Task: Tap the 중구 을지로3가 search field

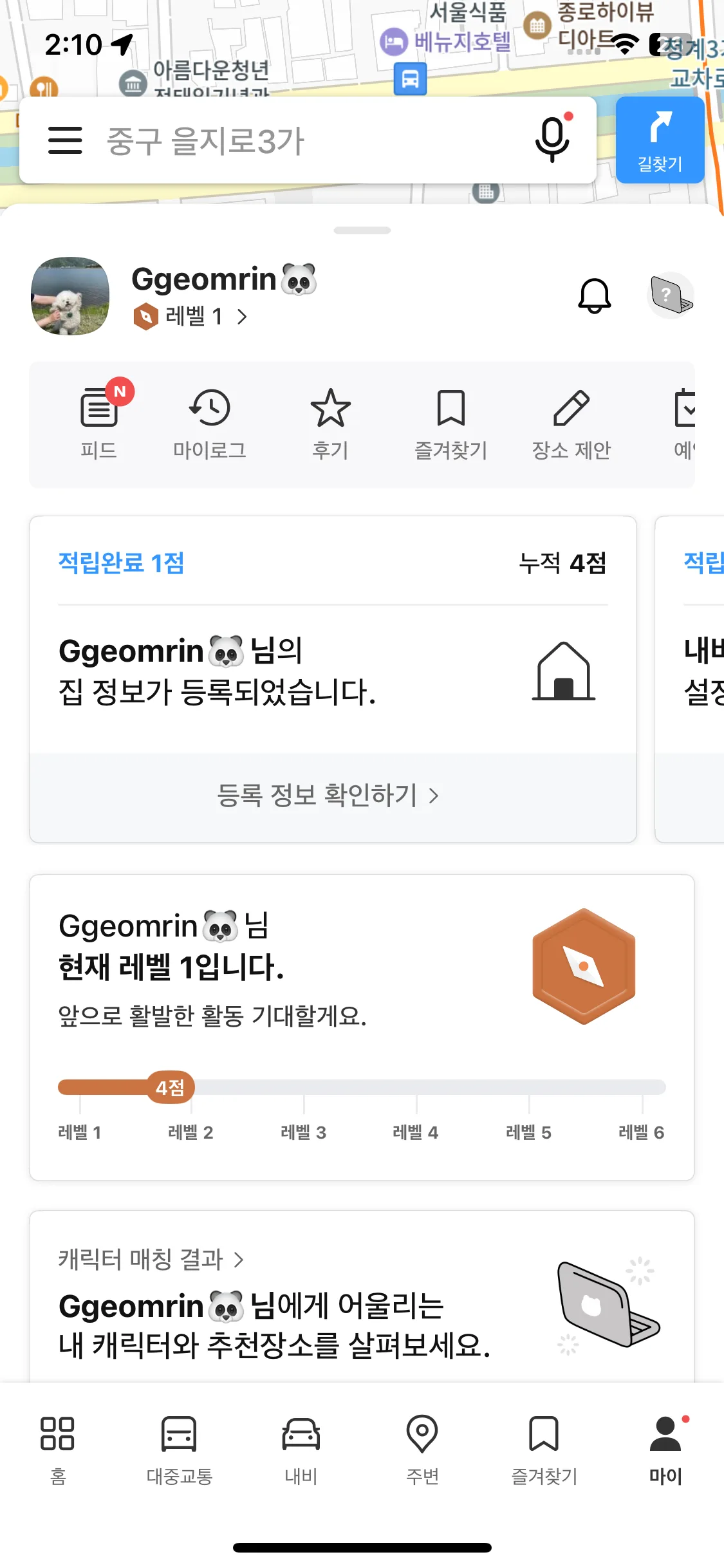Action: (308, 140)
